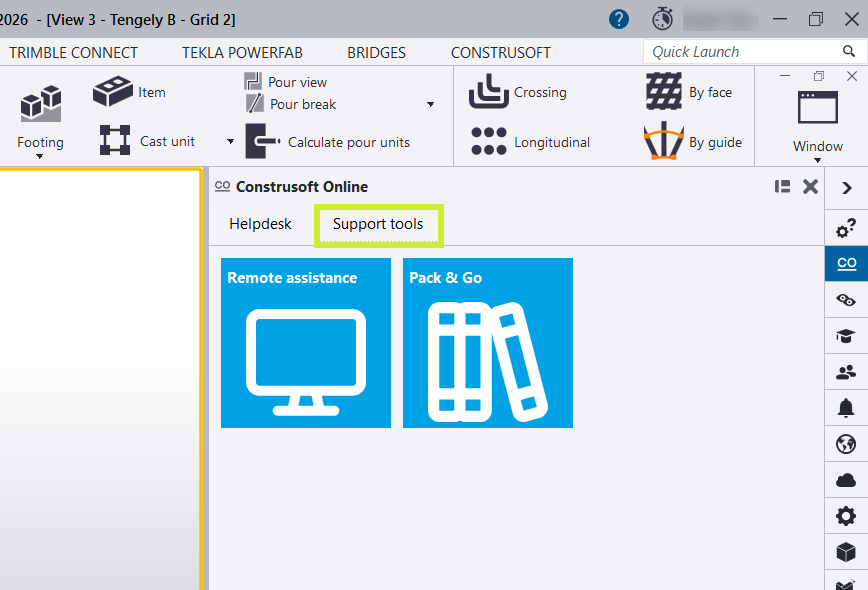
Task: Open the BRIDGES ribbon tab
Action: 376,53
